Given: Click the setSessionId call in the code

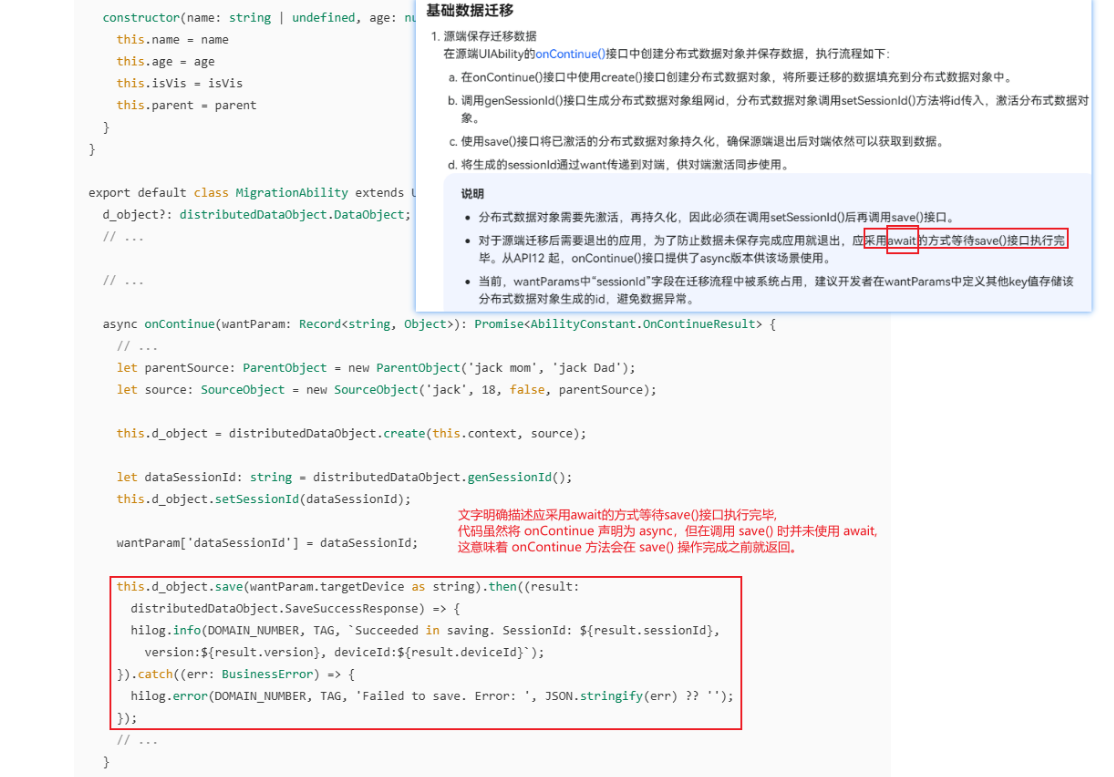Looking at the screenshot, I should point(256,499).
